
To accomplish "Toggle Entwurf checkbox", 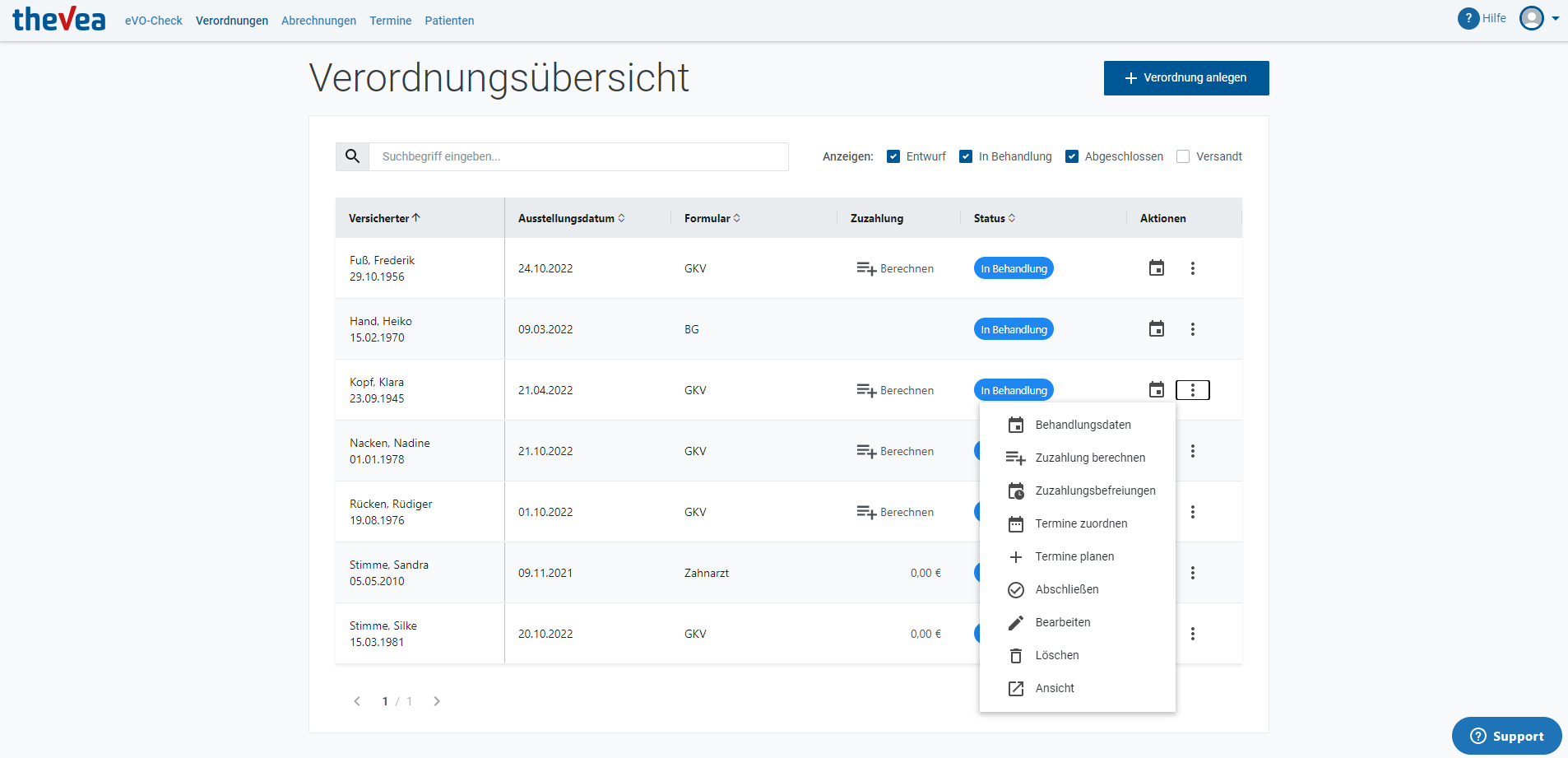I will click(x=893, y=156).
